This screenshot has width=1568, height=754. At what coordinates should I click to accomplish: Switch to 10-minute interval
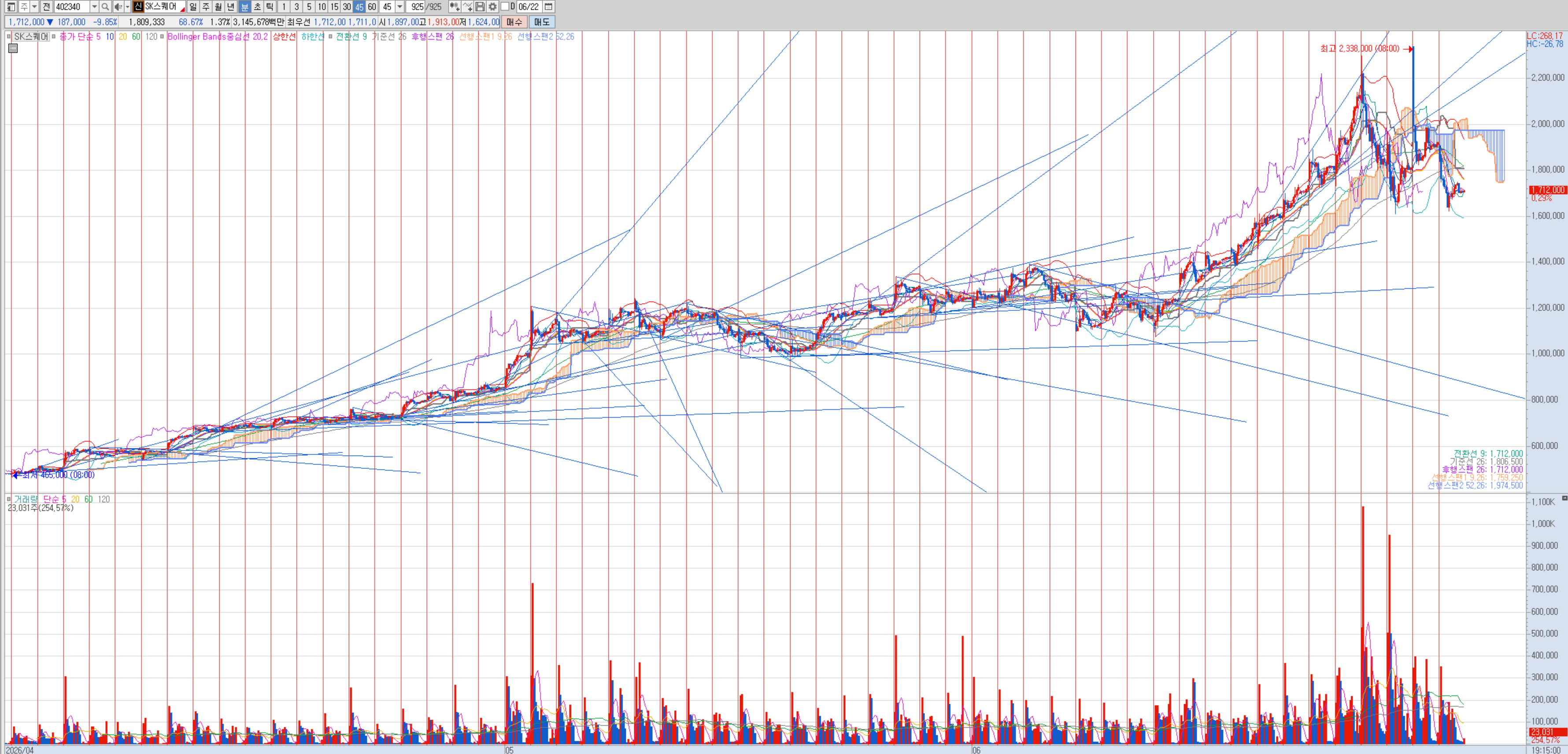(x=322, y=7)
